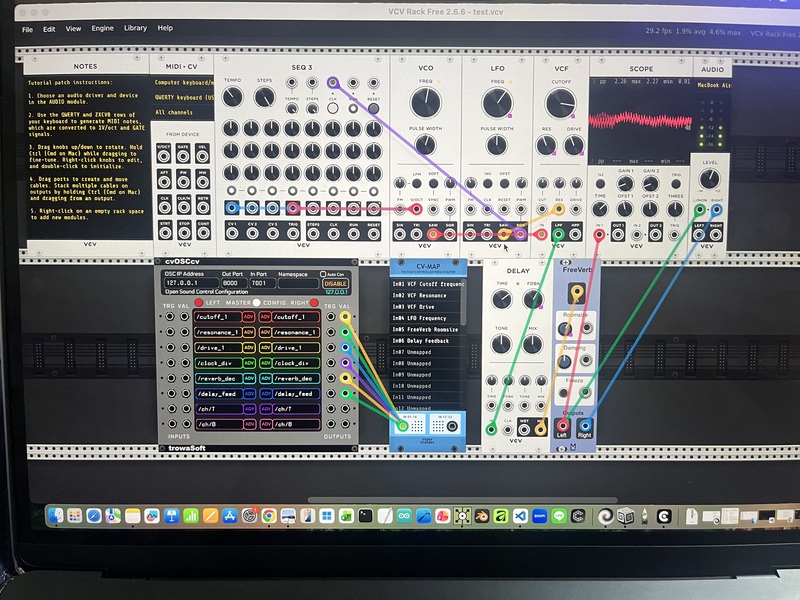This screenshot has width=800, height=600.
Task: Toggle the Auto Con checkbox in cvOSCcv
Action: pos(323,274)
